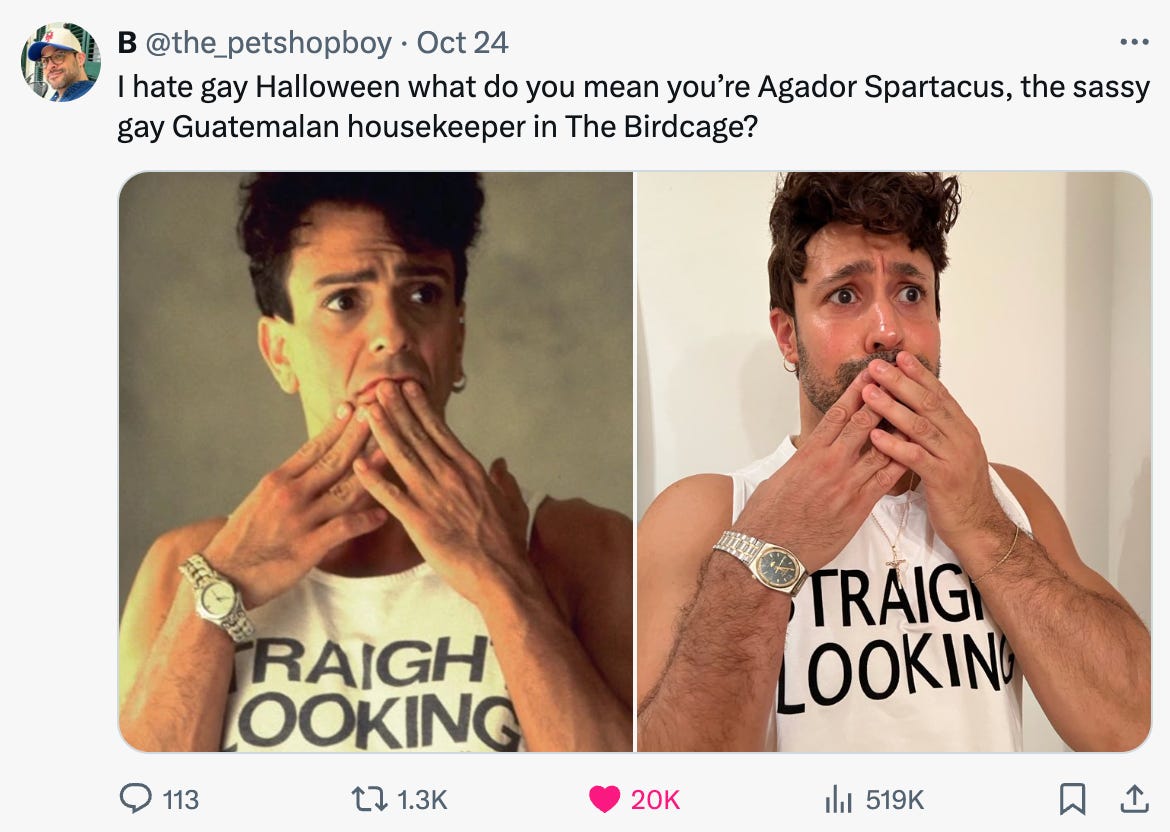Open the @the_petshopboy handle link
This screenshot has height=832, width=1170.
[268, 43]
